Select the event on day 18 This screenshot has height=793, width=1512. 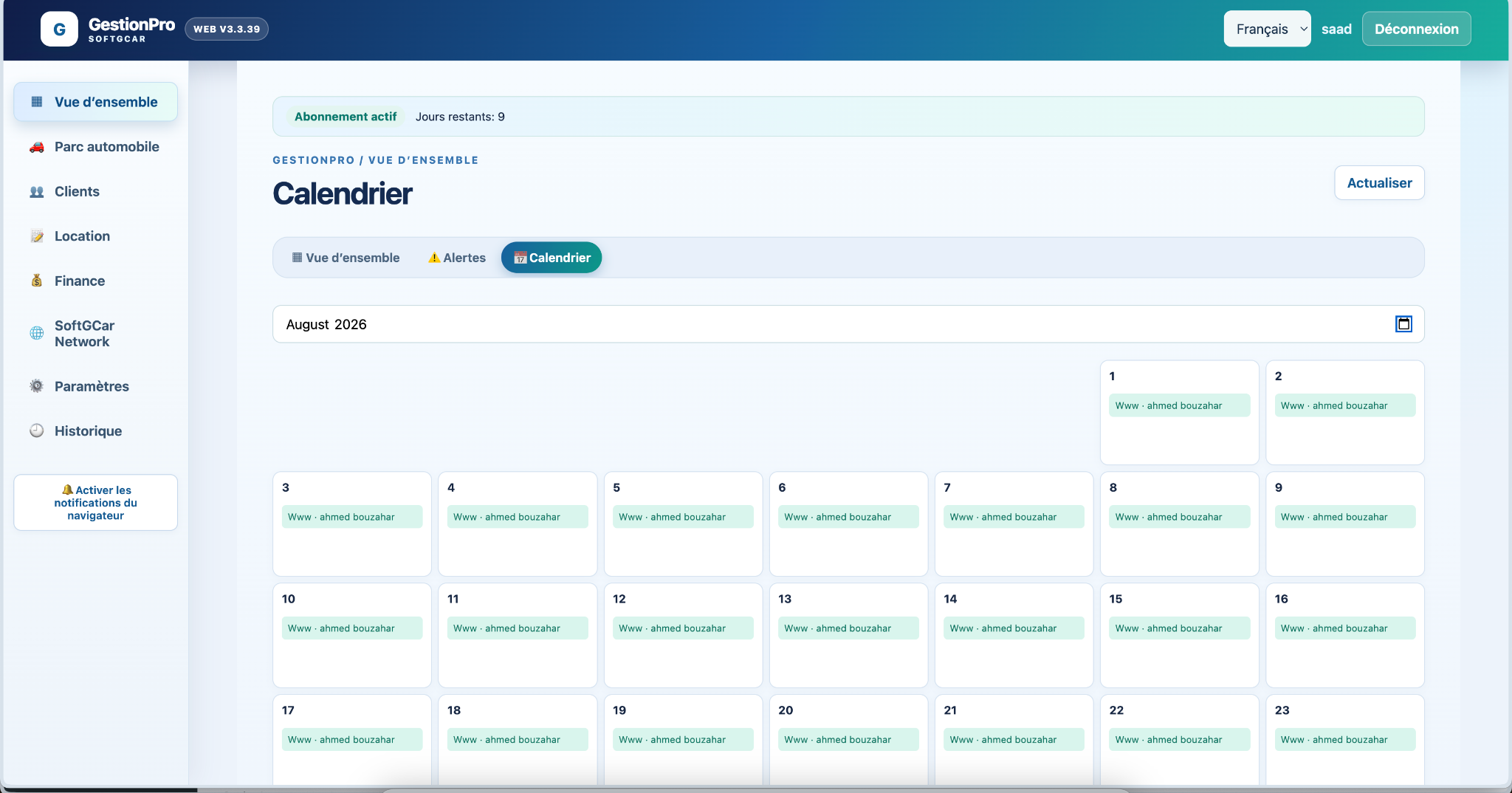(x=517, y=740)
